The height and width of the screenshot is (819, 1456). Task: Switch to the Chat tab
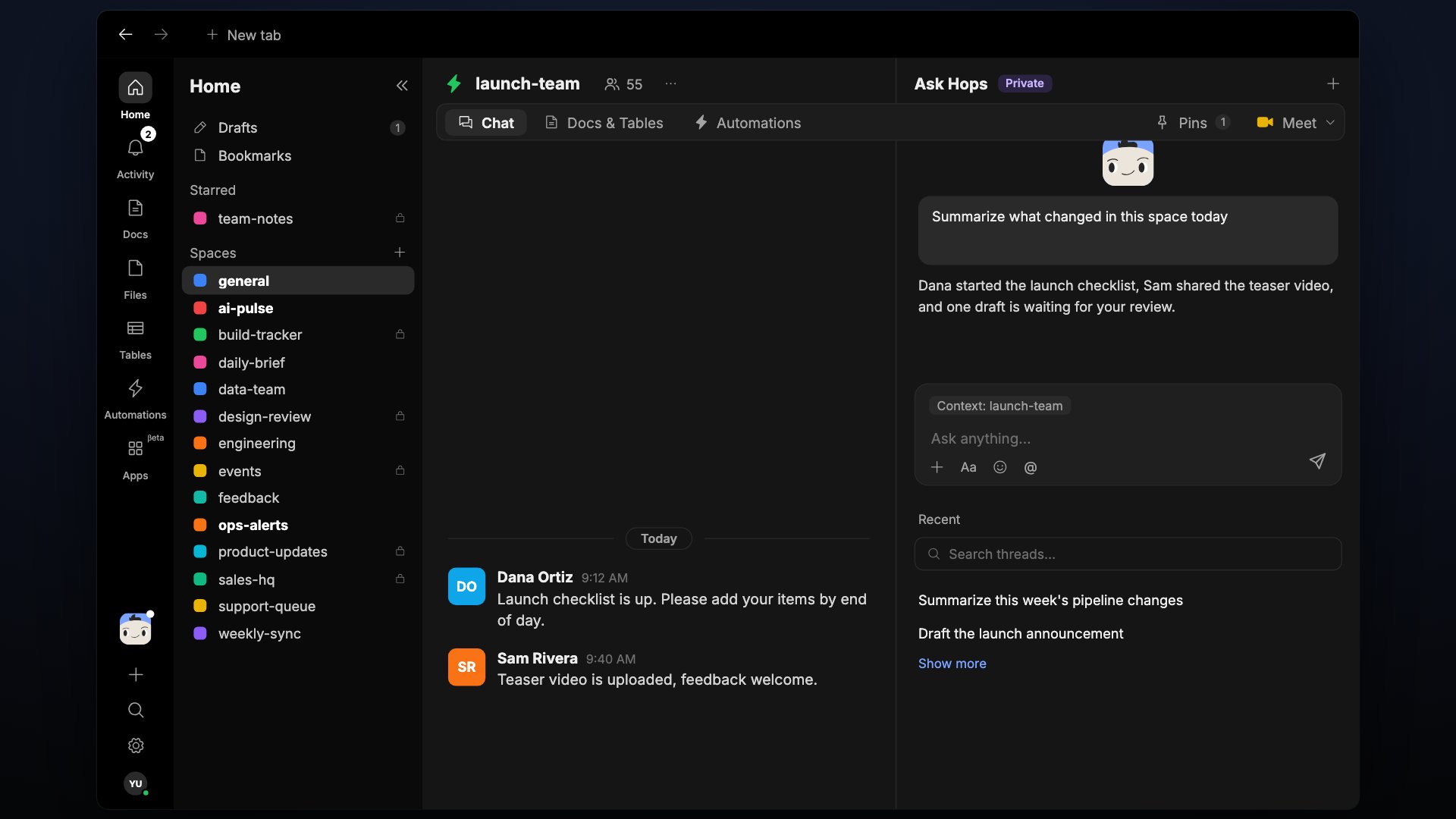tap(486, 123)
